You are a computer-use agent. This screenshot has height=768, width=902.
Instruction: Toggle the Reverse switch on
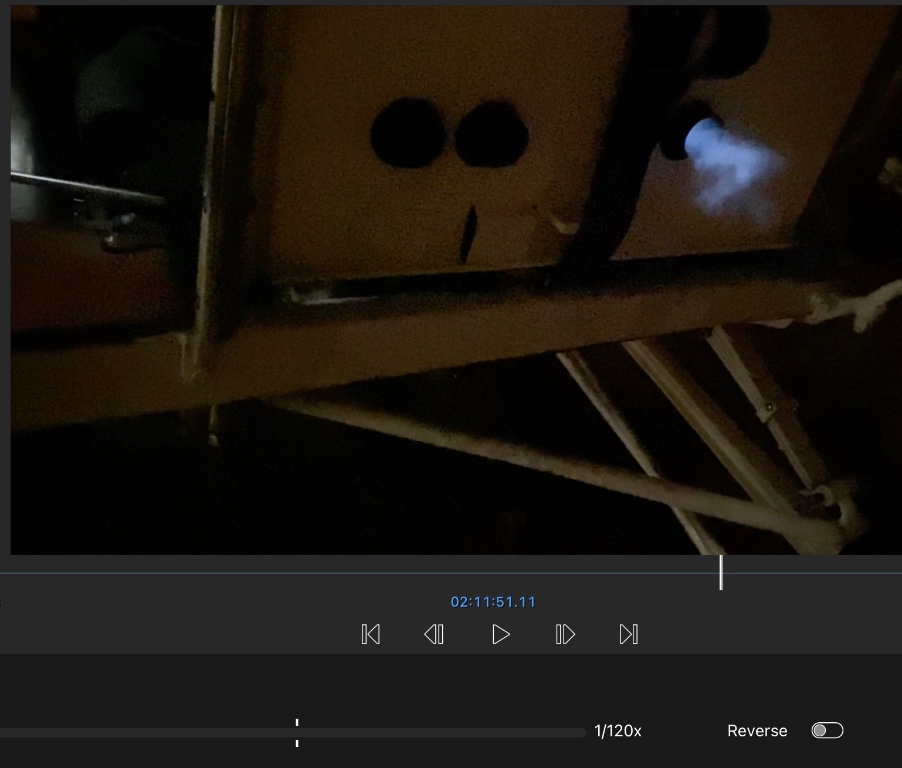(x=827, y=730)
